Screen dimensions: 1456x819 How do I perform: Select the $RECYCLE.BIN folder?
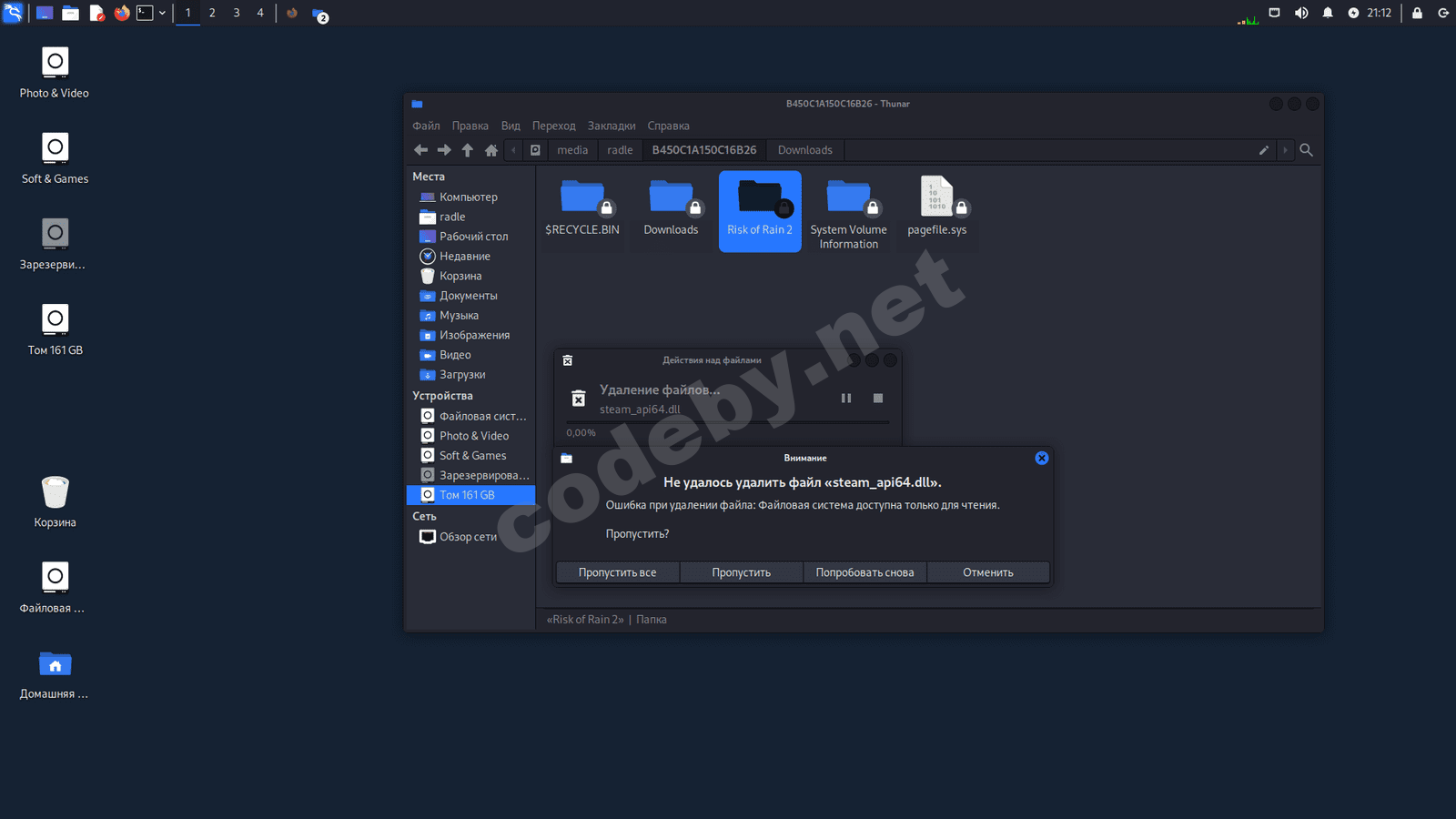(x=582, y=207)
